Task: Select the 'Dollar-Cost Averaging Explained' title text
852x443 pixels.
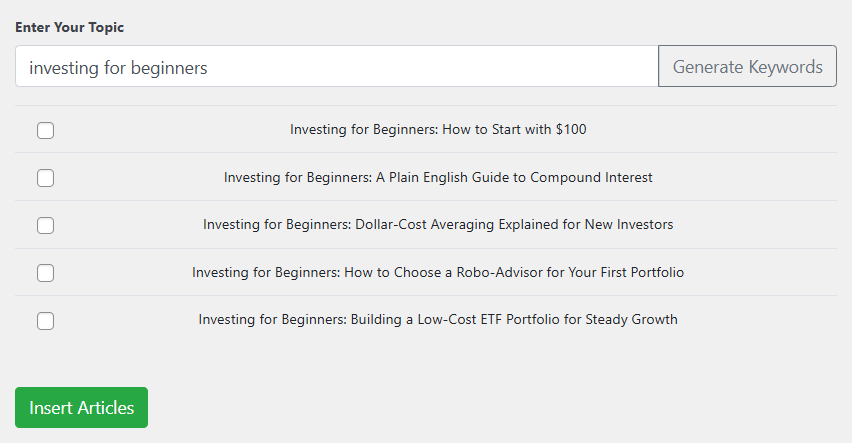Action: pos(438,224)
